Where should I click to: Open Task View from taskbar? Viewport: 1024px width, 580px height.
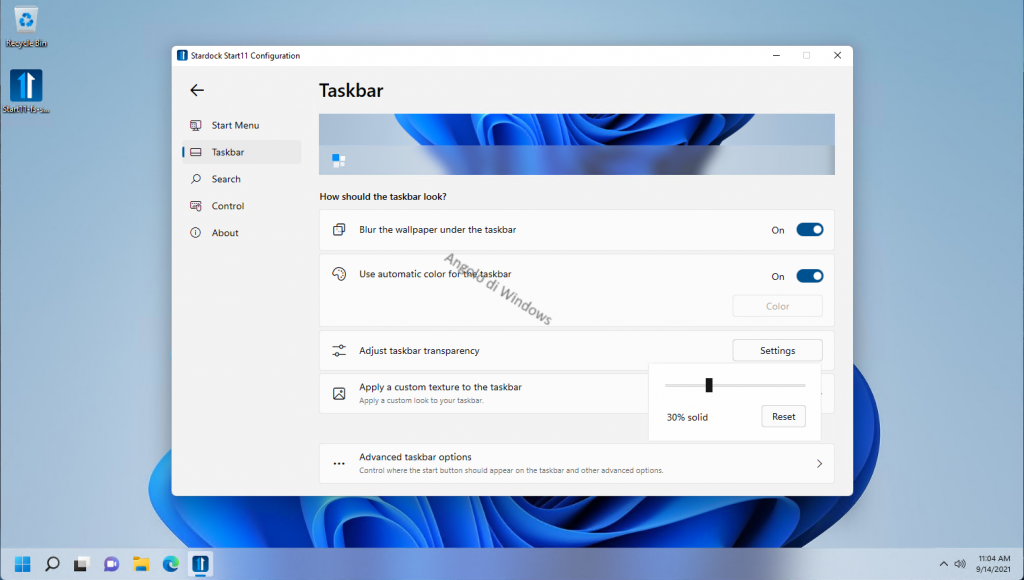pyautogui.click(x=82, y=564)
